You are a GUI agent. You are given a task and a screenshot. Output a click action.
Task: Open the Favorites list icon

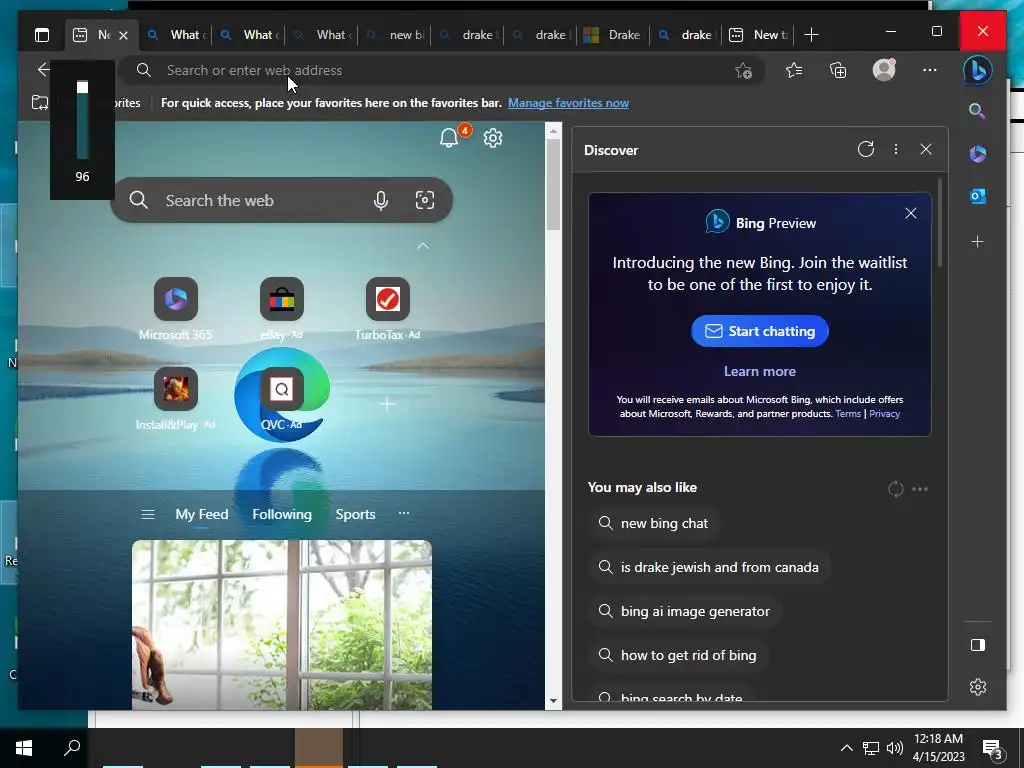coord(794,70)
